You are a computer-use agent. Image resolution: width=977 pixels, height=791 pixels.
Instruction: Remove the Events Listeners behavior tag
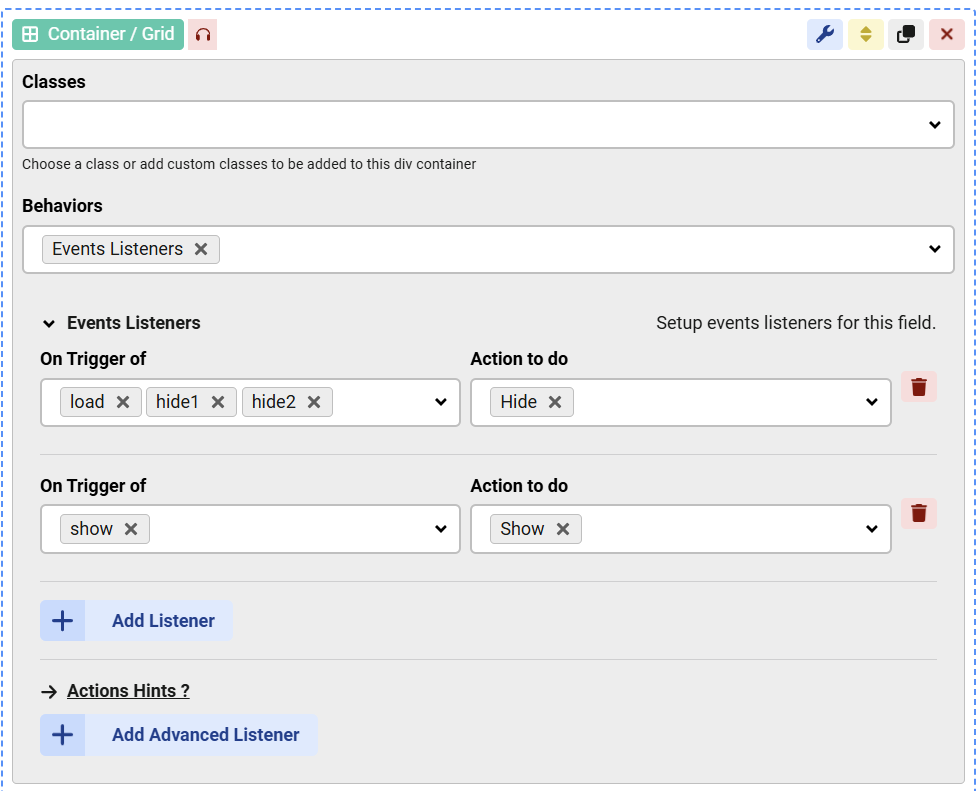coord(202,249)
